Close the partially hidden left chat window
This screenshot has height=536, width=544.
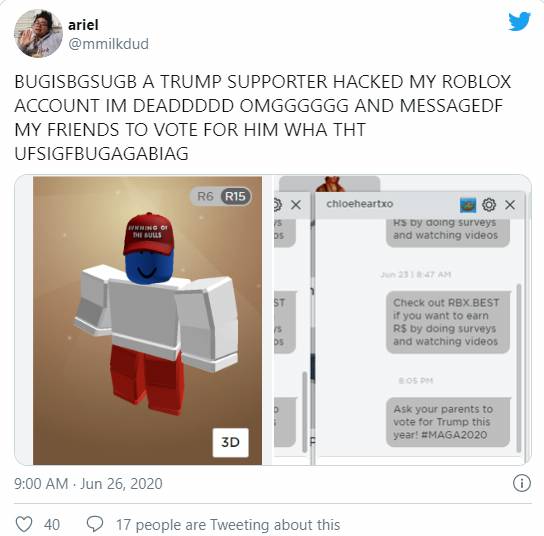point(296,205)
